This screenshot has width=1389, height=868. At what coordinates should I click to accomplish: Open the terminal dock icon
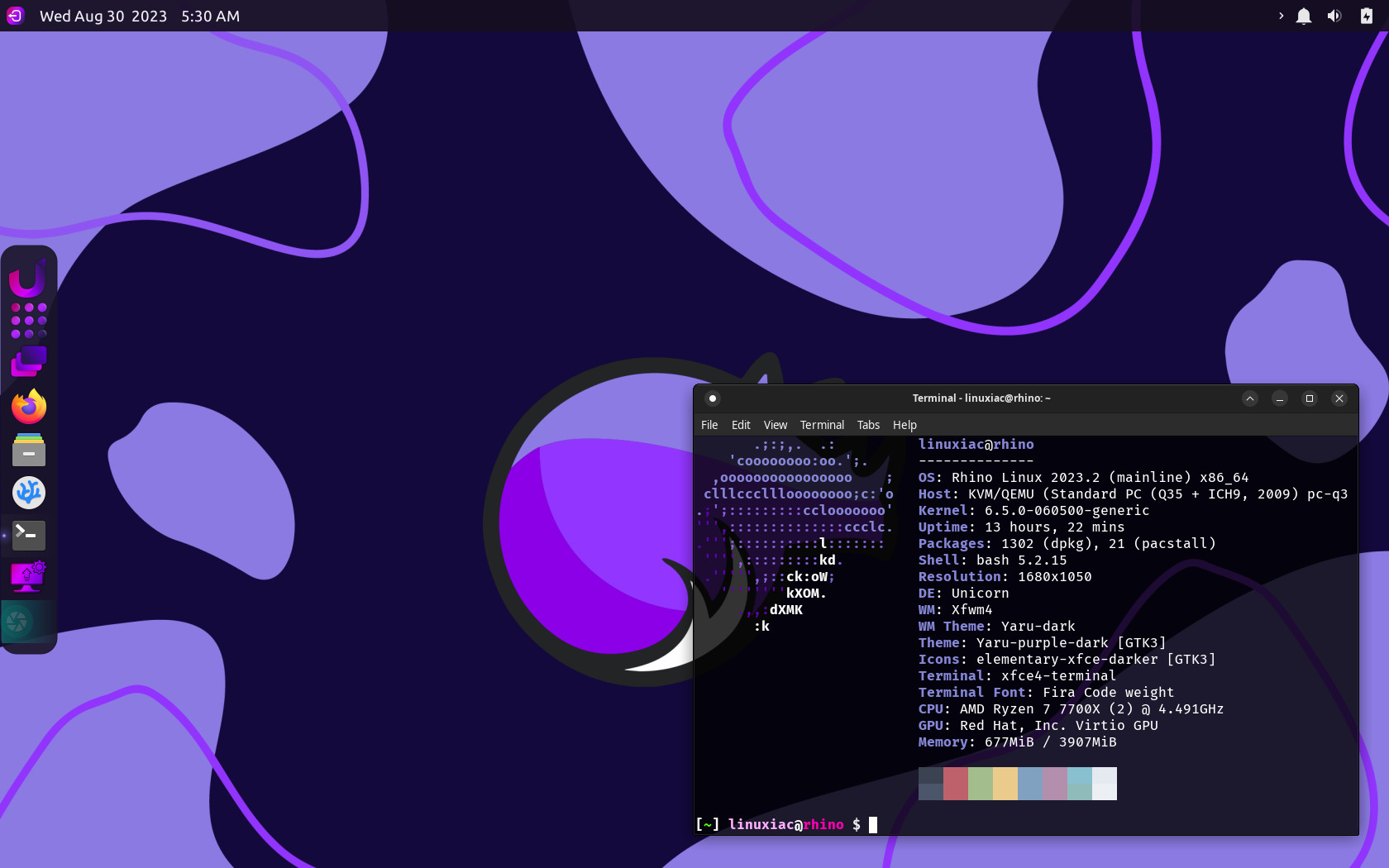click(x=29, y=536)
